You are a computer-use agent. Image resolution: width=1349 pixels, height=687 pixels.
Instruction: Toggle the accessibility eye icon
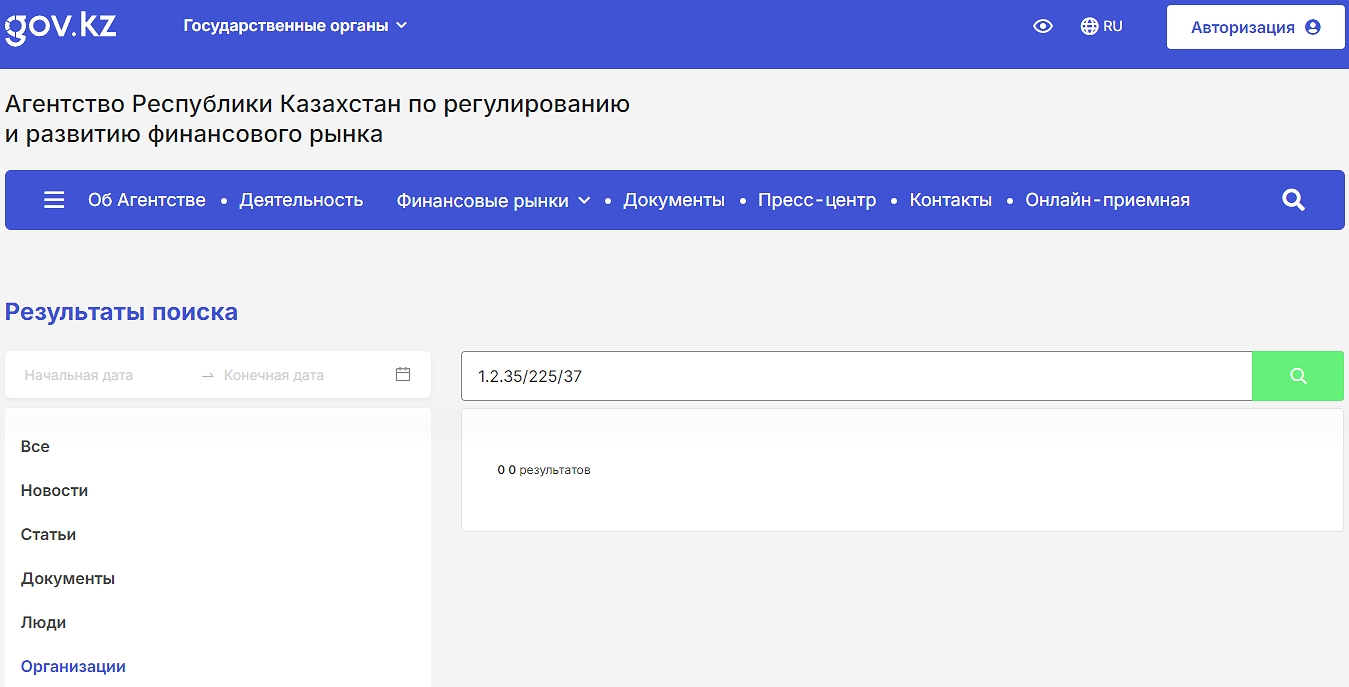1043,27
